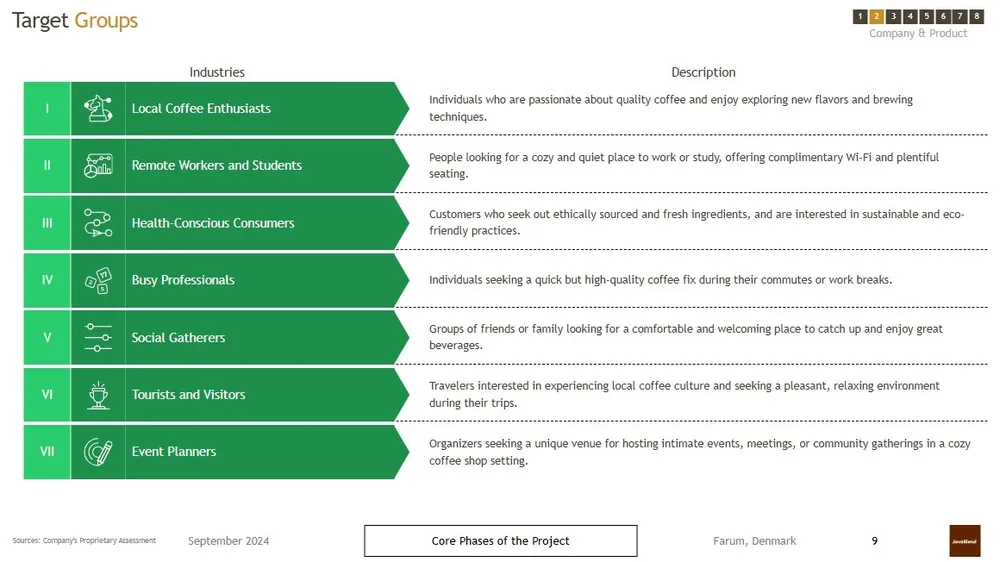Click the trophy icon for Tourists and Visitors
This screenshot has height=562, width=1000.
pyautogui.click(x=98, y=395)
